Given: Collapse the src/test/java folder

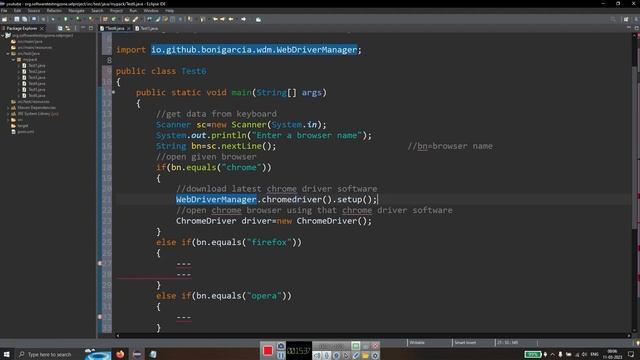Looking at the screenshot, I should coord(8,53).
